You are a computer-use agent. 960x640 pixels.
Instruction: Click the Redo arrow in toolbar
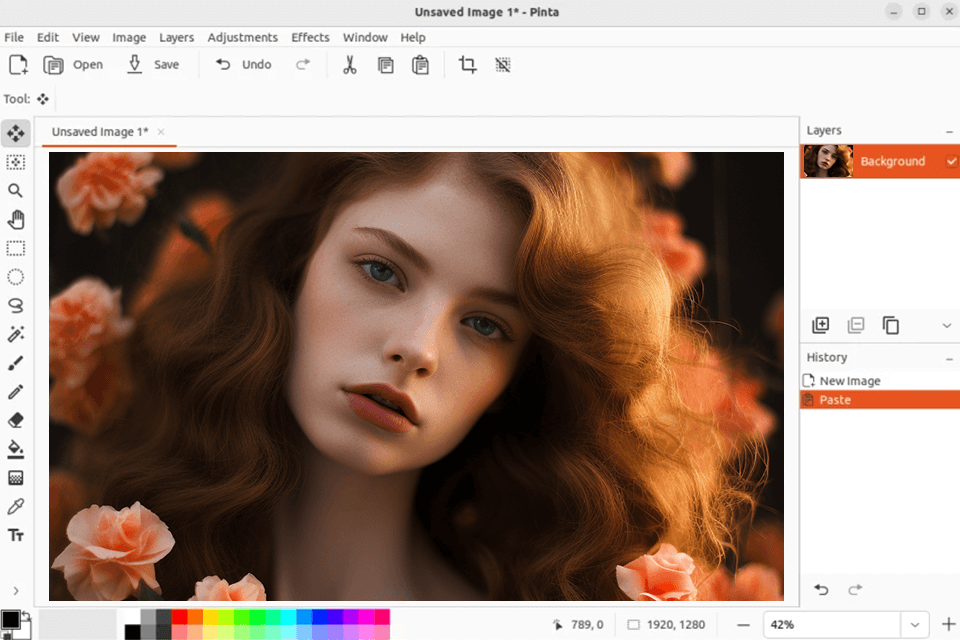pyautogui.click(x=303, y=64)
